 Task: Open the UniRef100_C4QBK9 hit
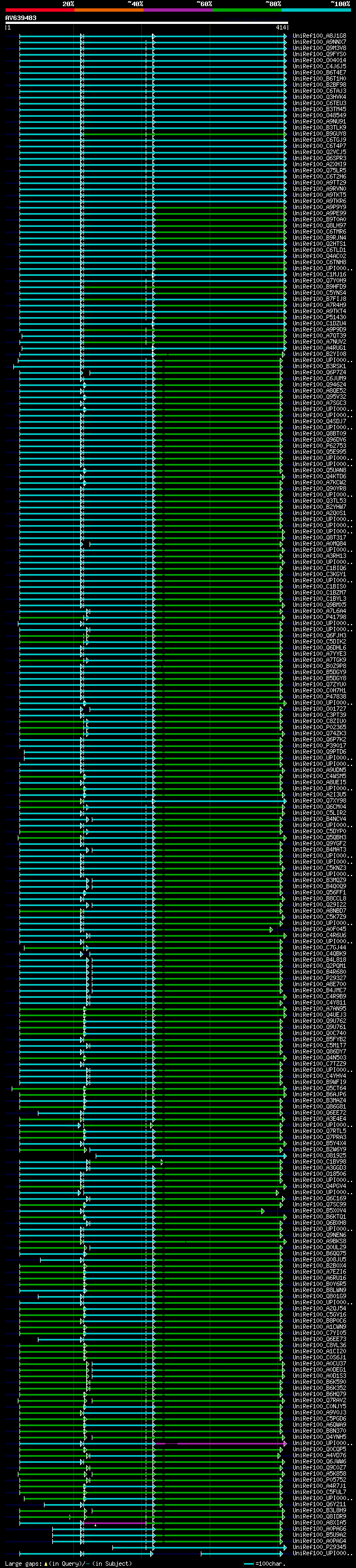click(x=319, y=953)
